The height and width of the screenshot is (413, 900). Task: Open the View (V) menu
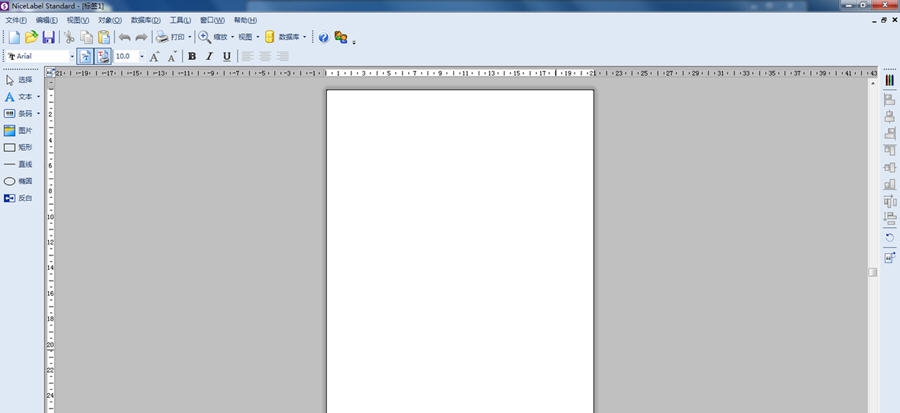[77, 20]
